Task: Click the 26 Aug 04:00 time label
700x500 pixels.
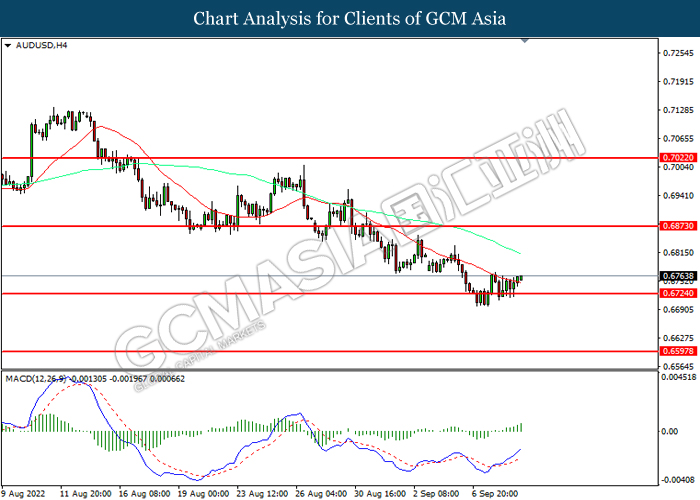Action: (321, 493)
